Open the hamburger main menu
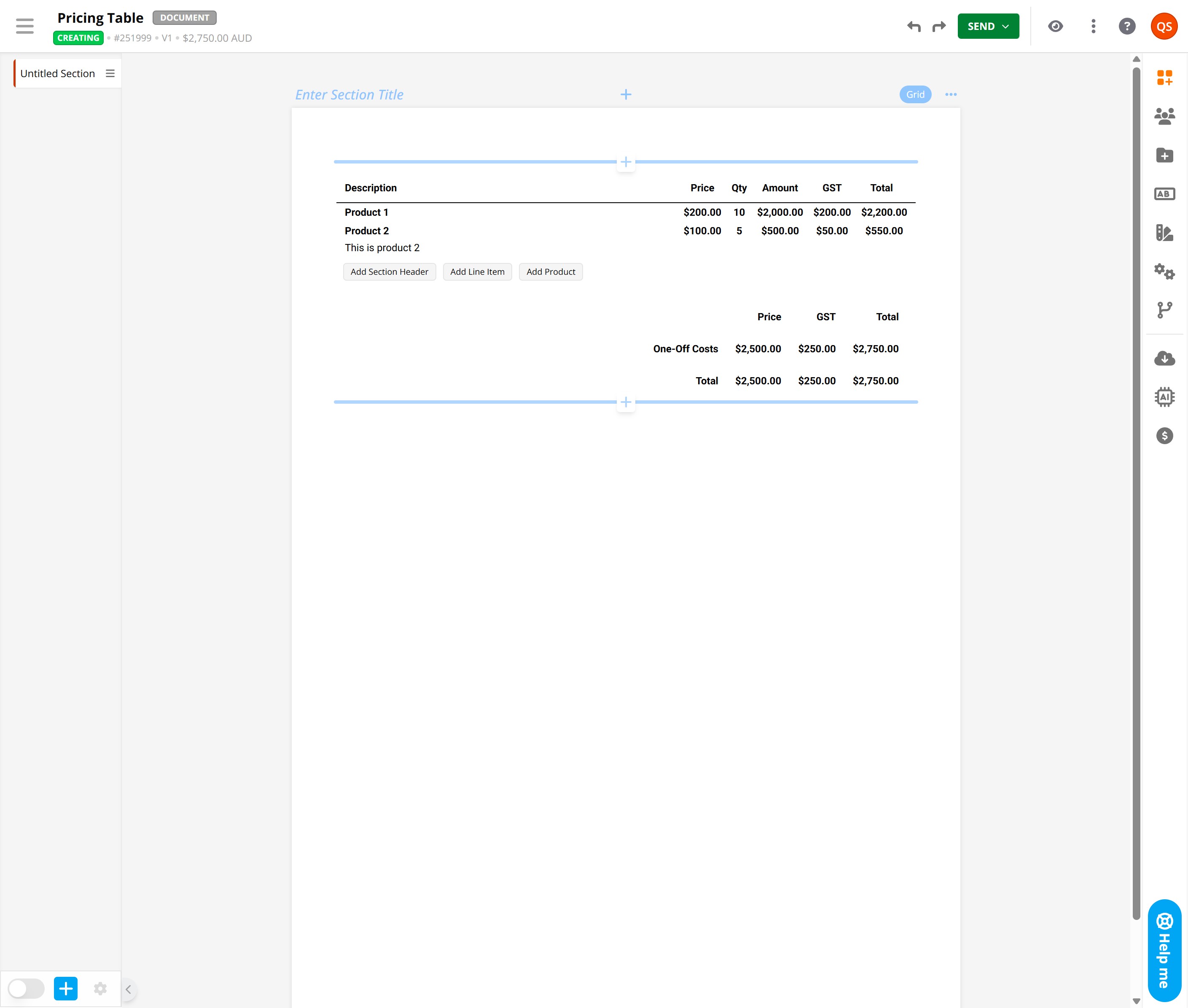 coord(24,26)
